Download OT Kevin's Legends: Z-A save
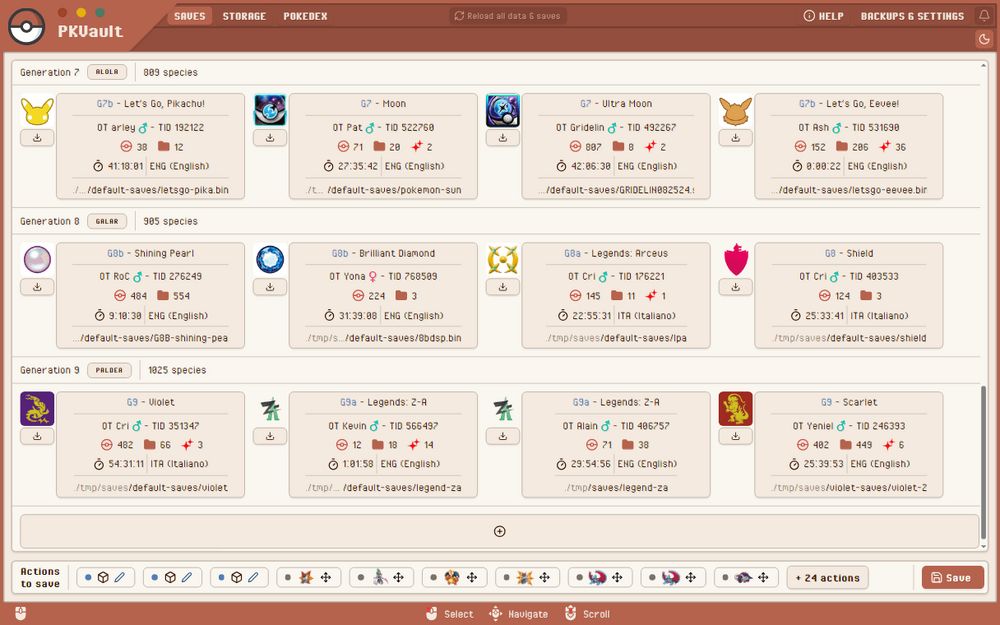The height and width of the screenshot is (625, 1000). (x=270, y=436)
